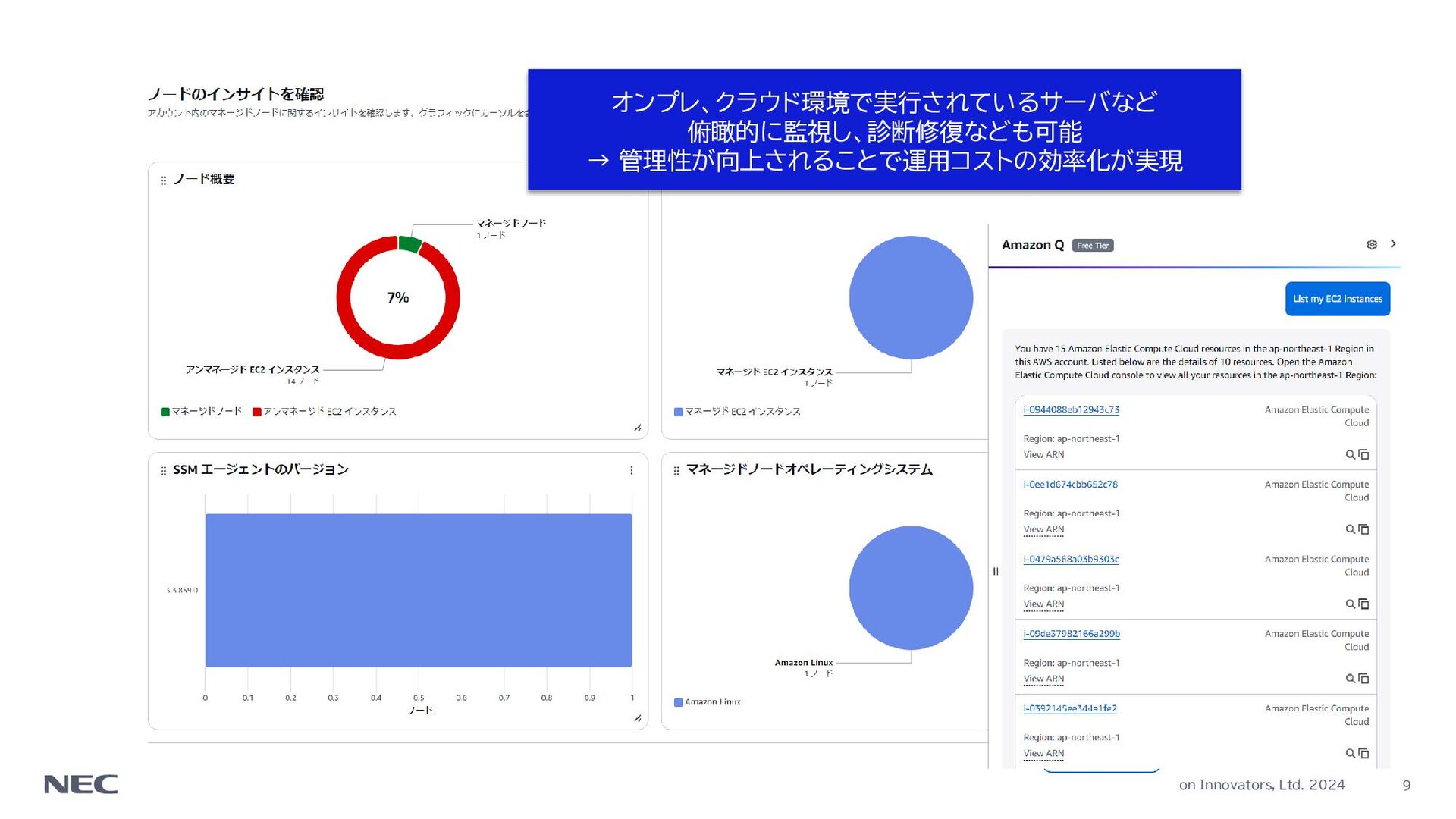Image resolution: width=1456 pixels, height=819 pixels.
Task: Click the SSM agent version blue bar
Action: point(419,590)
